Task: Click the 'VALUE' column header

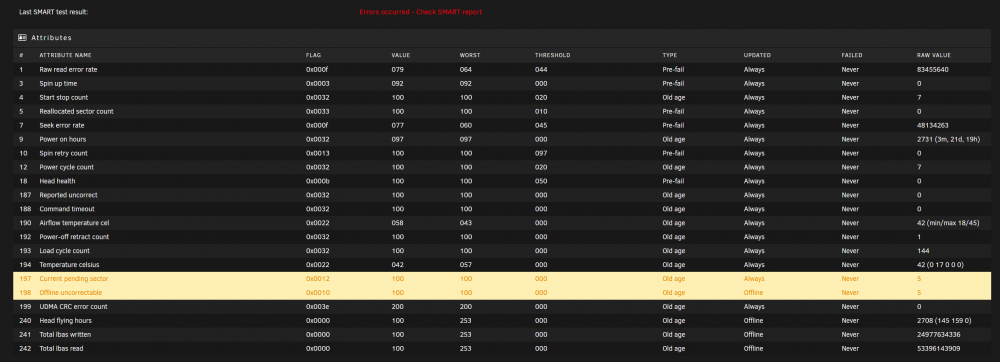Action: tap(401, 55)
